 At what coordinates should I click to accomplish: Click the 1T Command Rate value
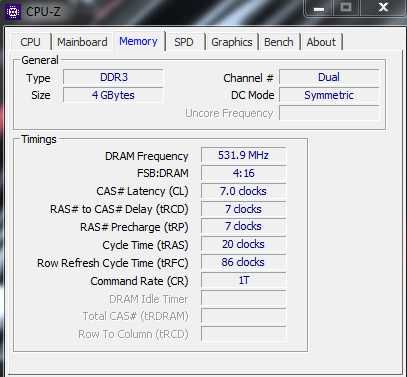pyautogui.click(x=243, y=280)
